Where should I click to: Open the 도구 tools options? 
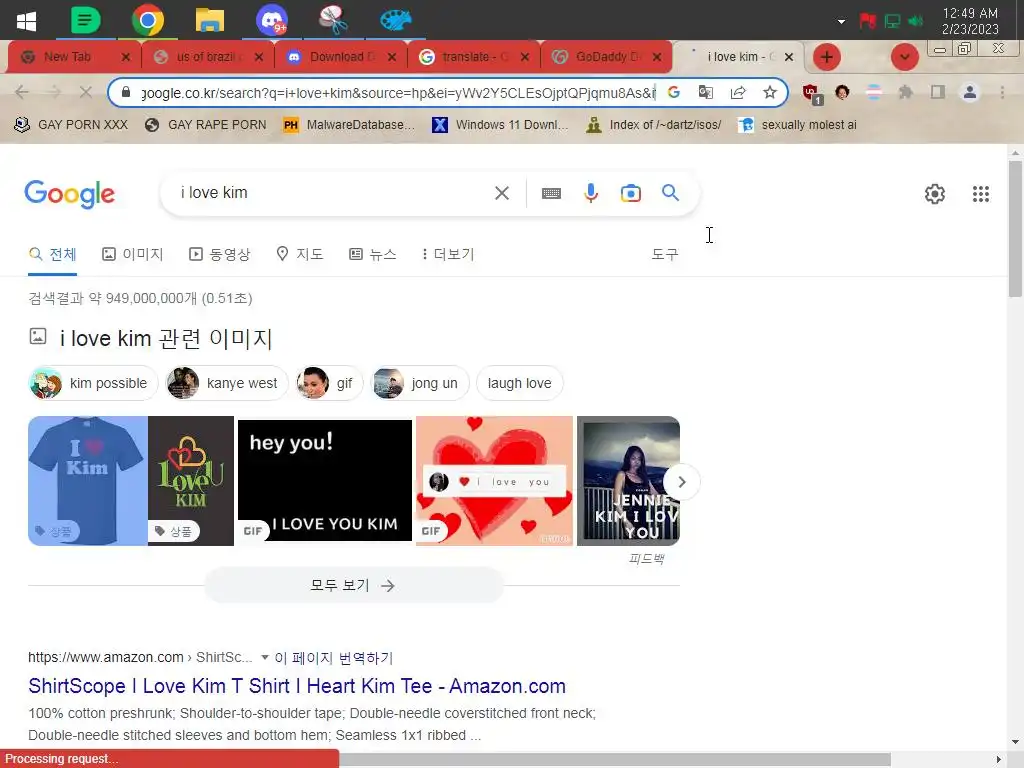[x=665, y=254]
